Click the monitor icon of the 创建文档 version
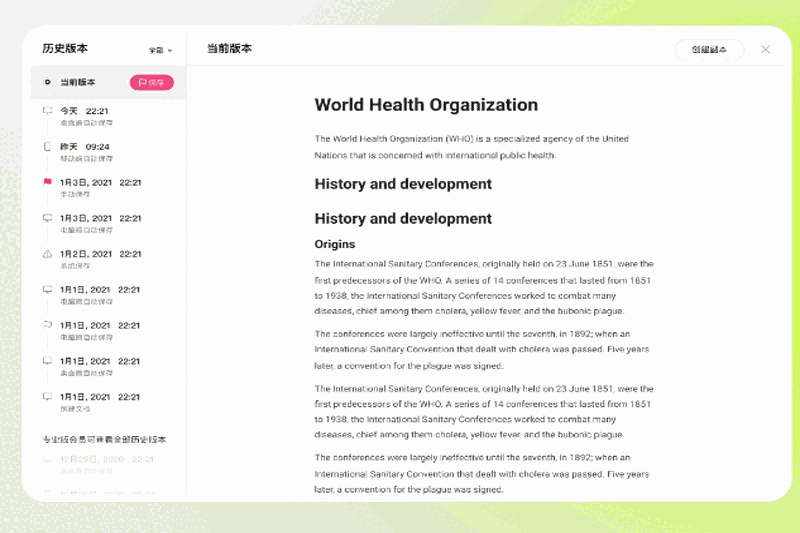Screen dimensions: 800x533 [47, 397]
